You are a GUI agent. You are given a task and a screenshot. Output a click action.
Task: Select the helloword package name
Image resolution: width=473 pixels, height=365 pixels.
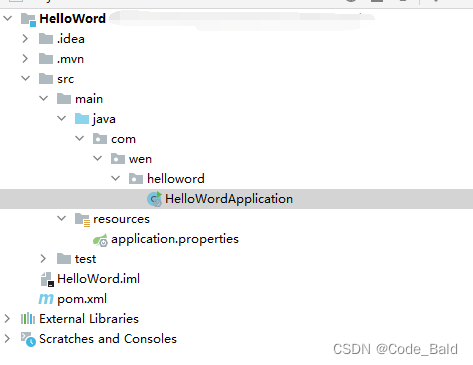176,179
